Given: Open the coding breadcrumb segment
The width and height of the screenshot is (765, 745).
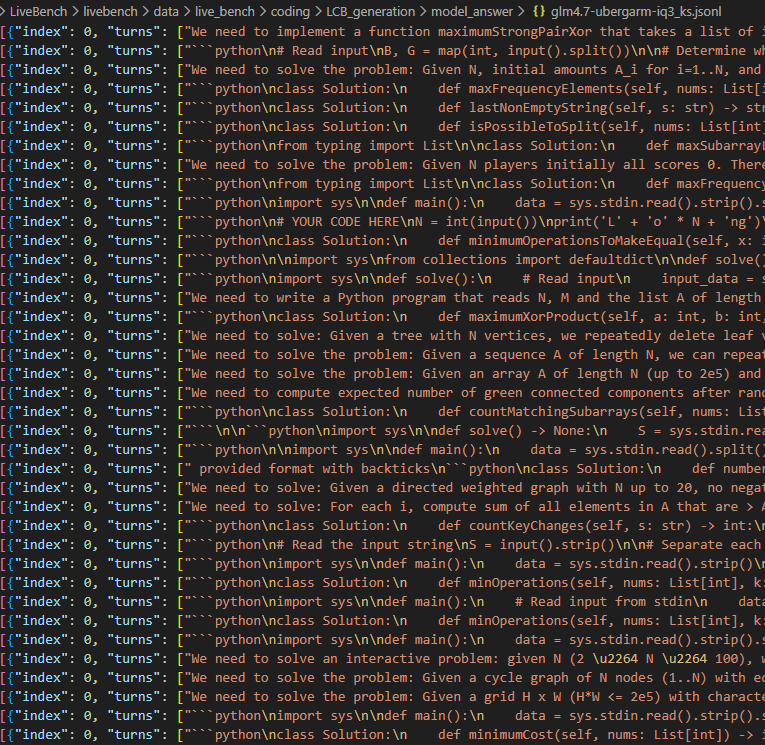Looking at the screenshot, I should click(x=290, y=11).
